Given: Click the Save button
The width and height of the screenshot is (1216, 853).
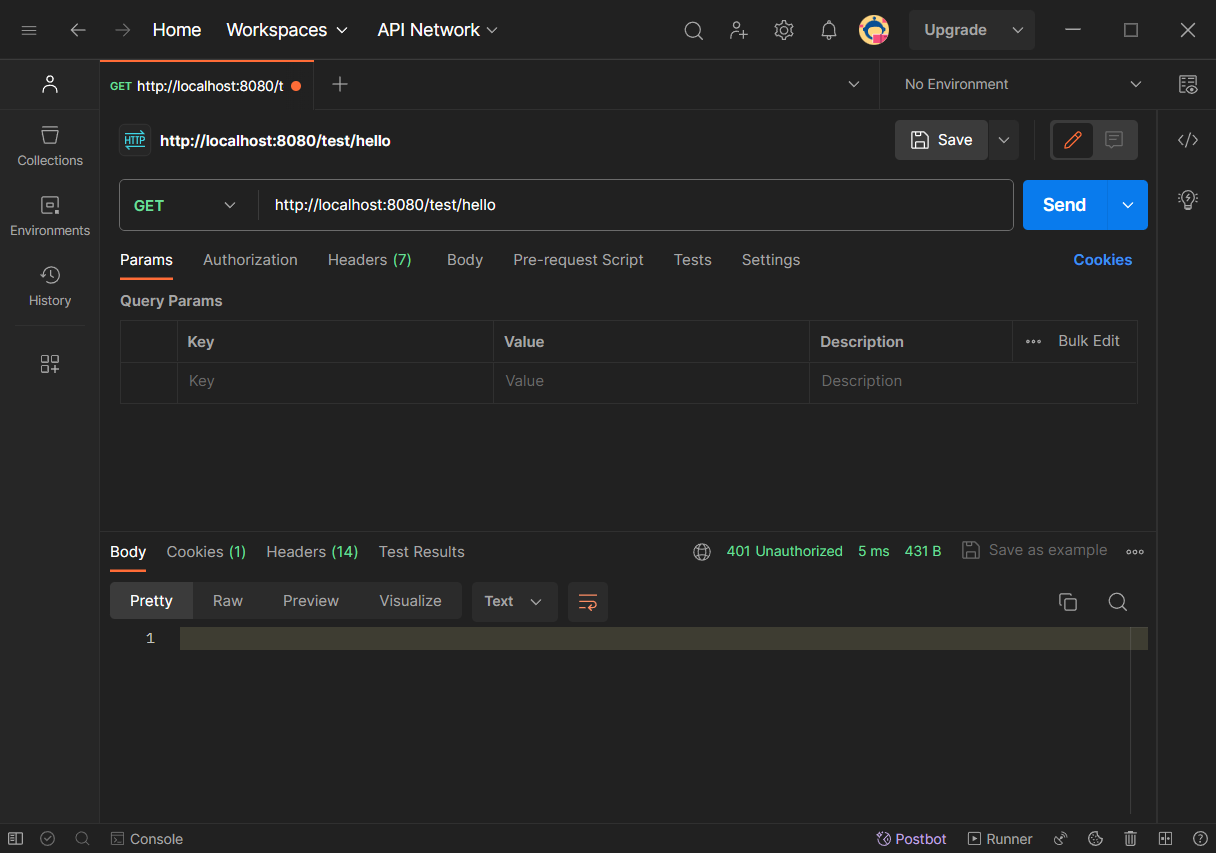Looking at the screenshot, I should (x=941, y=140).
